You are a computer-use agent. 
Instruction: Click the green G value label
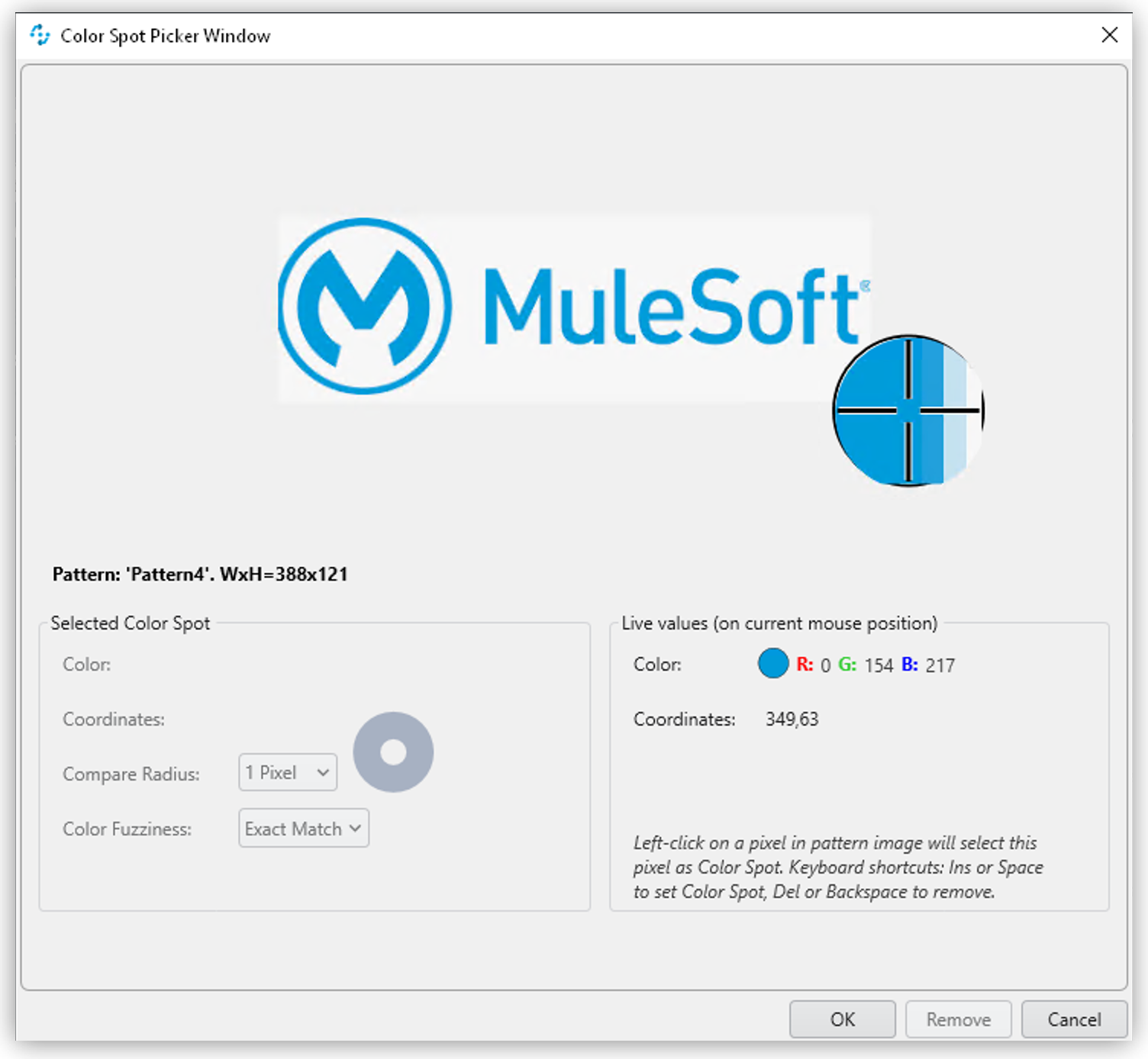coord(847,665)
